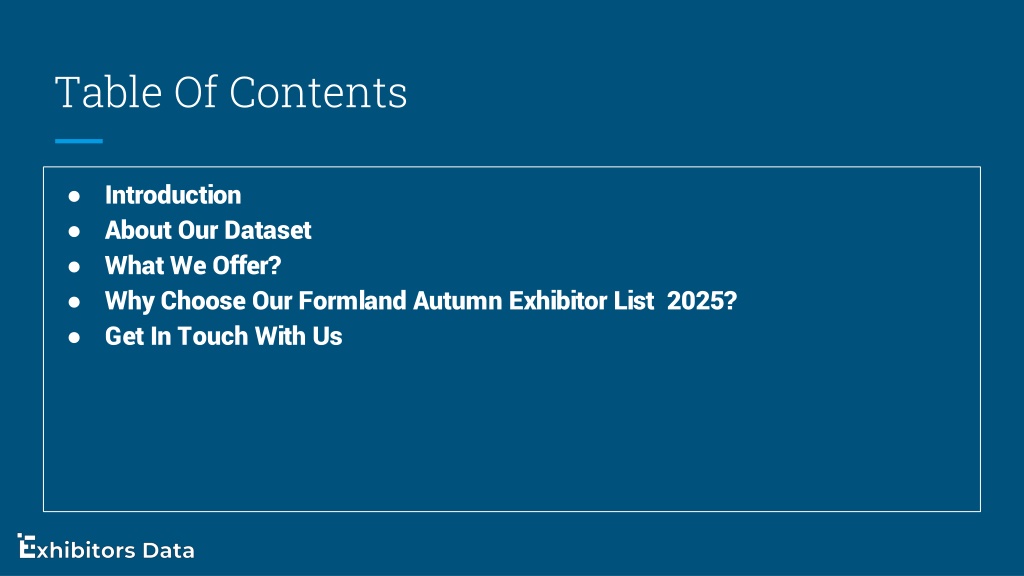Click the word Table in the heading
Image resolution: width=1024 pixels, height=576 pixels.
108,91
